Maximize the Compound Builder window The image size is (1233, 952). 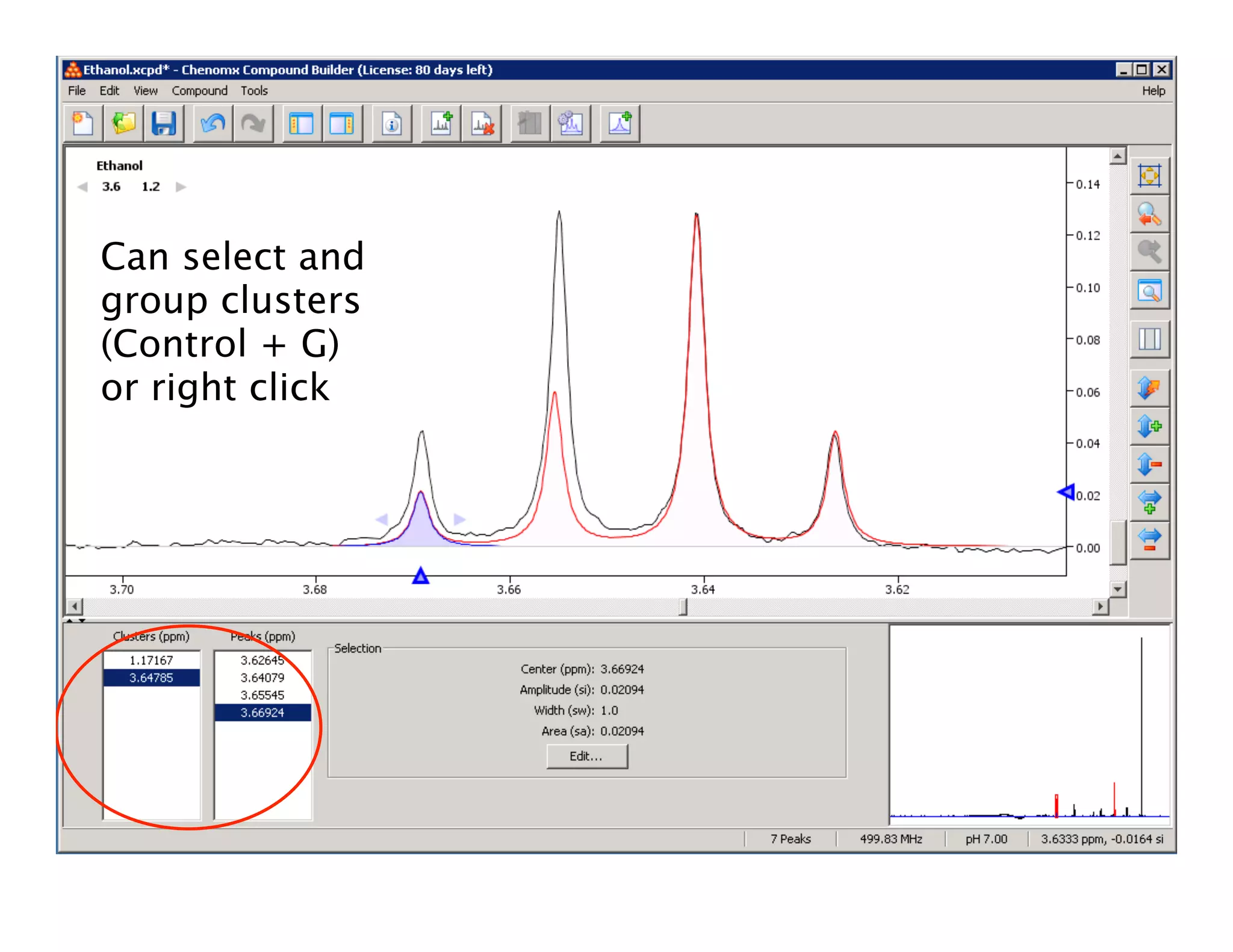click(1141, 70)
